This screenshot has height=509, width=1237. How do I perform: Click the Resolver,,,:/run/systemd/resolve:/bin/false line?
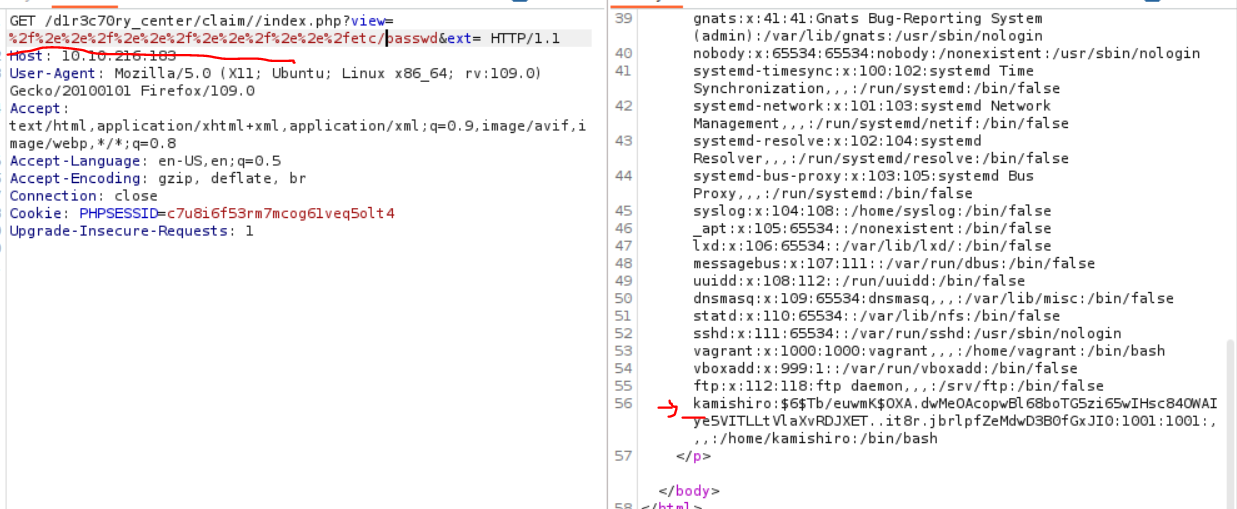(880, 158)
